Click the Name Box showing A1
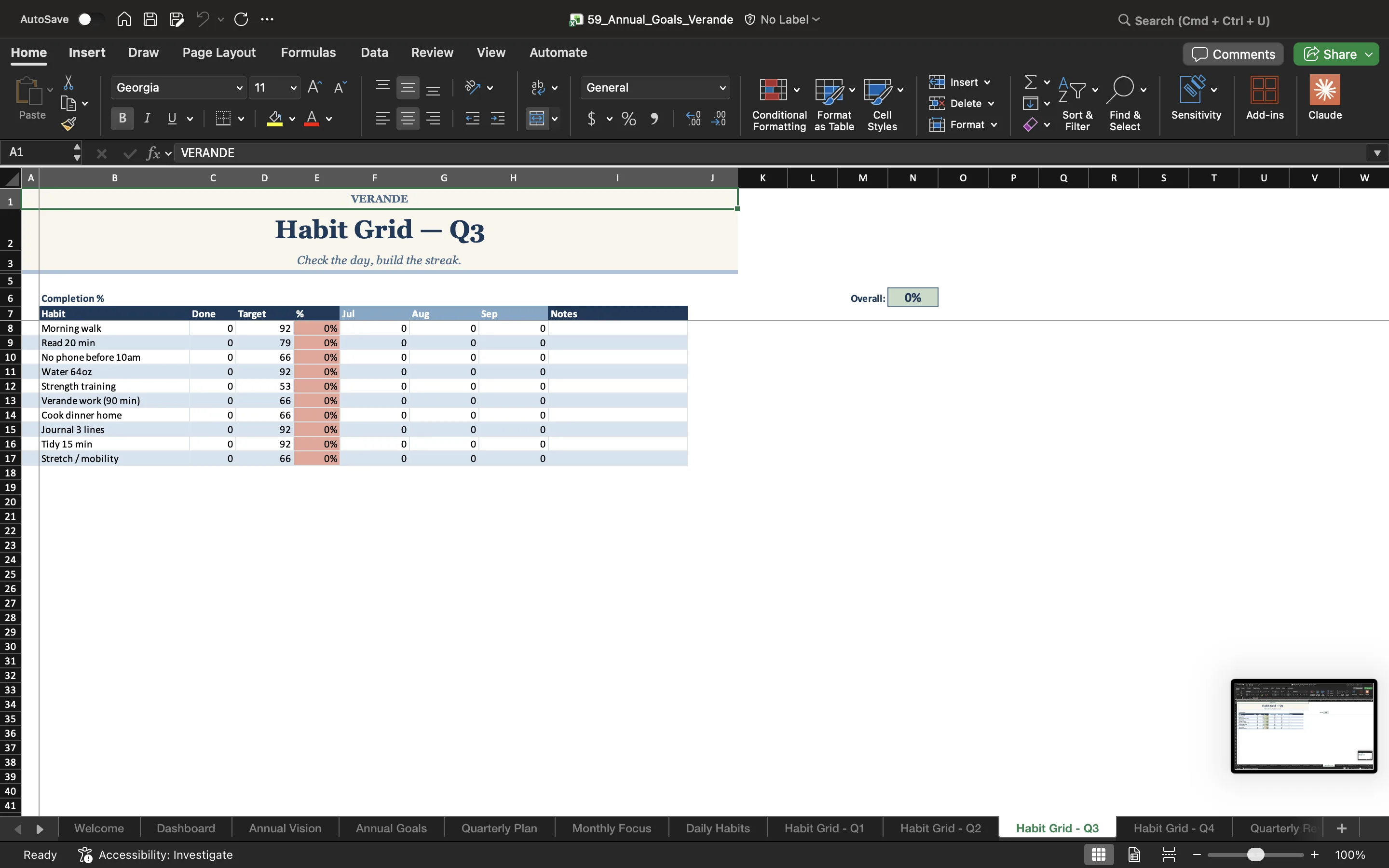The height and width of the screenshot is (868, 1389). coord(37,152)
